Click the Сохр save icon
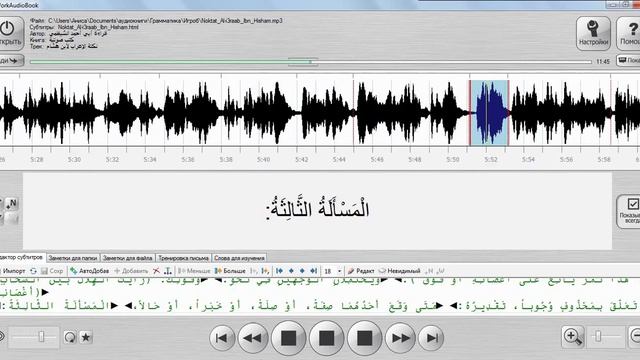 (x=52, y=271)
